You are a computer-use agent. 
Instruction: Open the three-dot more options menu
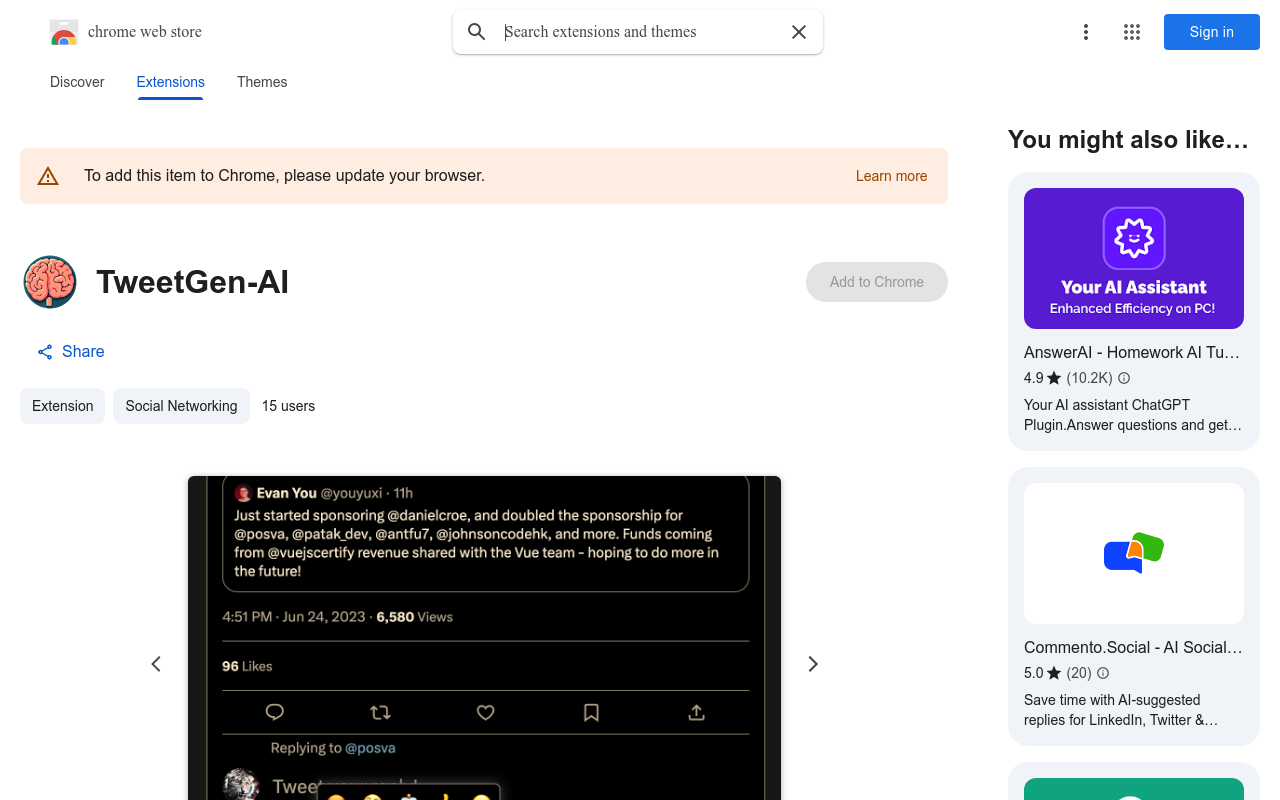coord(1086,32)
